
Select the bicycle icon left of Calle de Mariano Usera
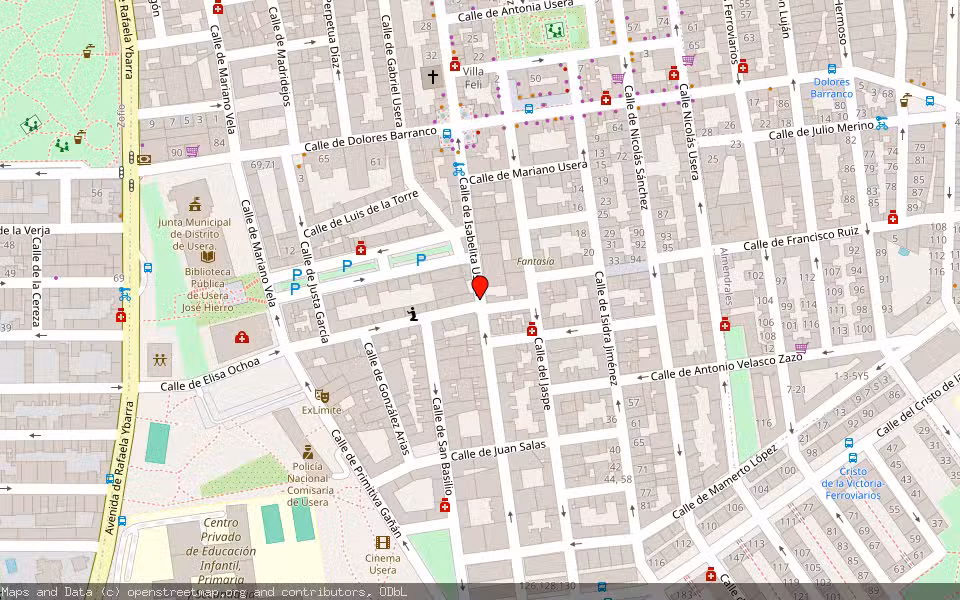click(458, 170)
